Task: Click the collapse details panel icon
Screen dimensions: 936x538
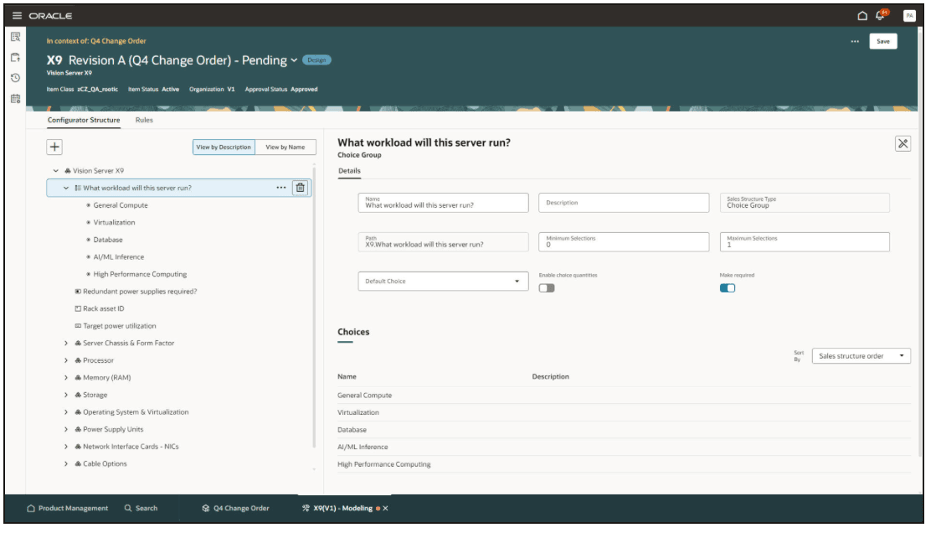Action: [903, 143]
